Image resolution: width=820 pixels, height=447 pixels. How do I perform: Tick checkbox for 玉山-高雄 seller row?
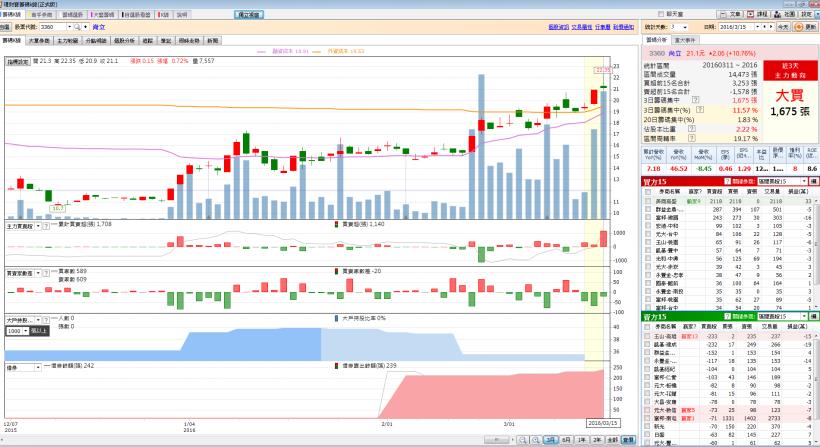pyautogui.click(x=648, y=336)
